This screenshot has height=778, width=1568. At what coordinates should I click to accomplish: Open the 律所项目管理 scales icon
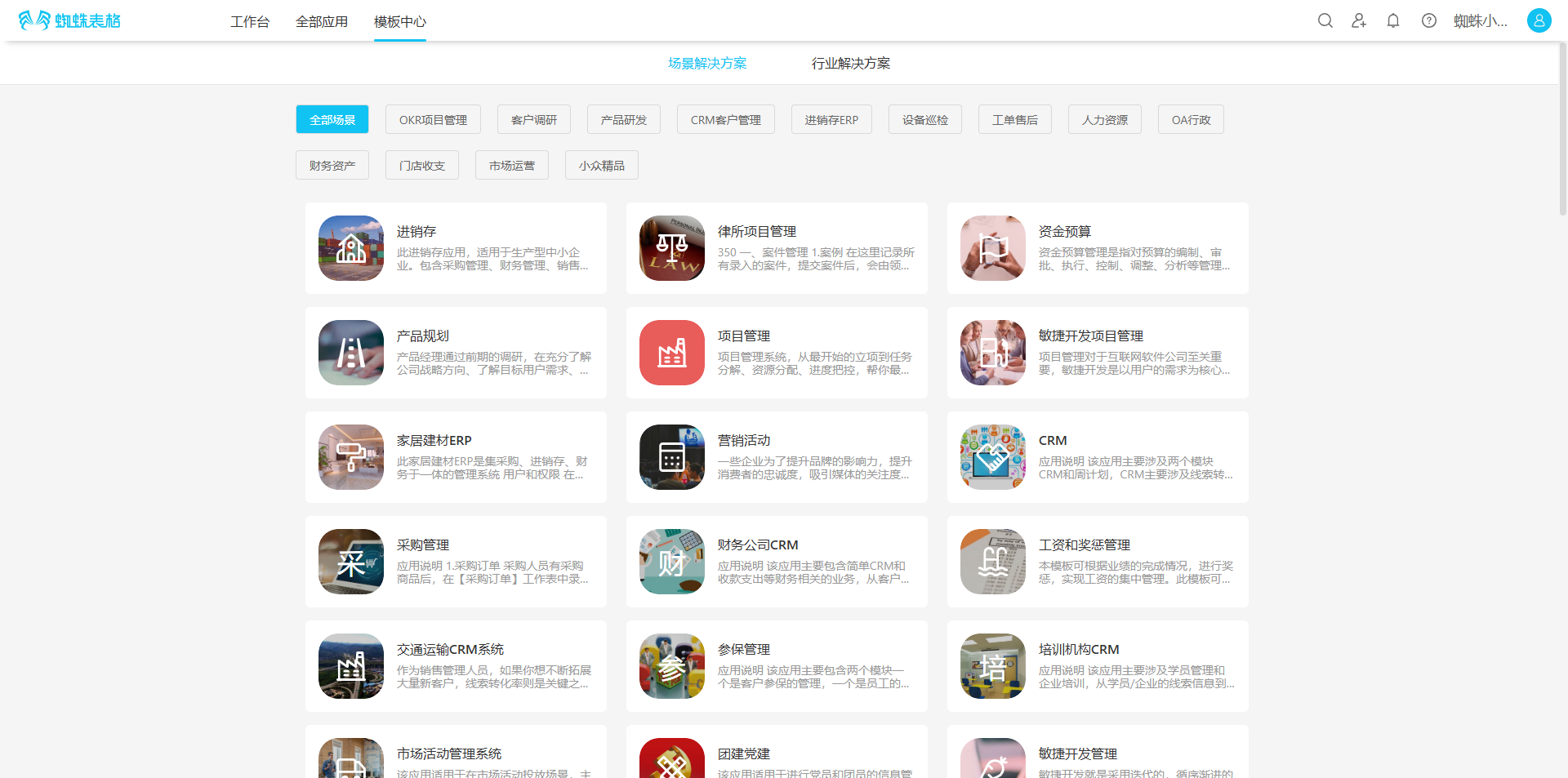tap(672, 248)
